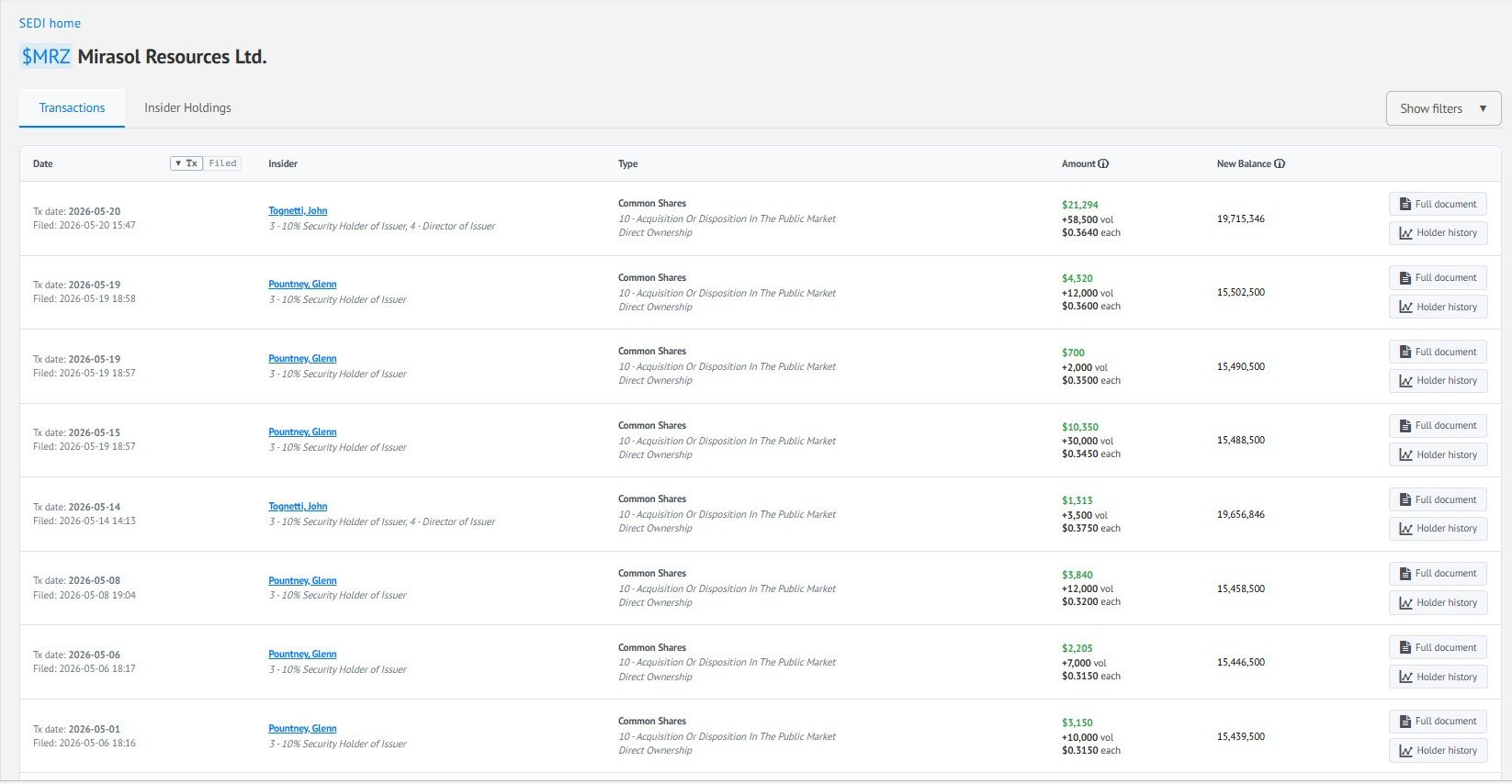
Task: Select the new balance value 15,488,500
Action: 1241,440
